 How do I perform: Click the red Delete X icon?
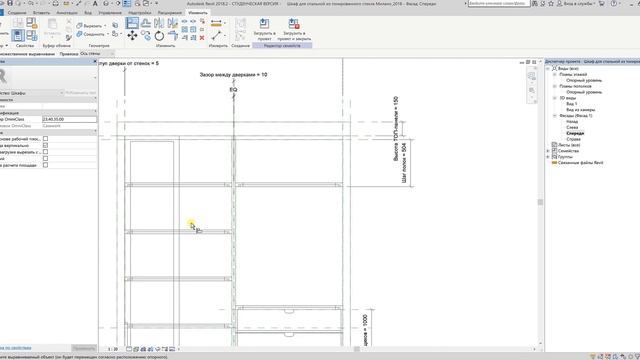[202, 38]
